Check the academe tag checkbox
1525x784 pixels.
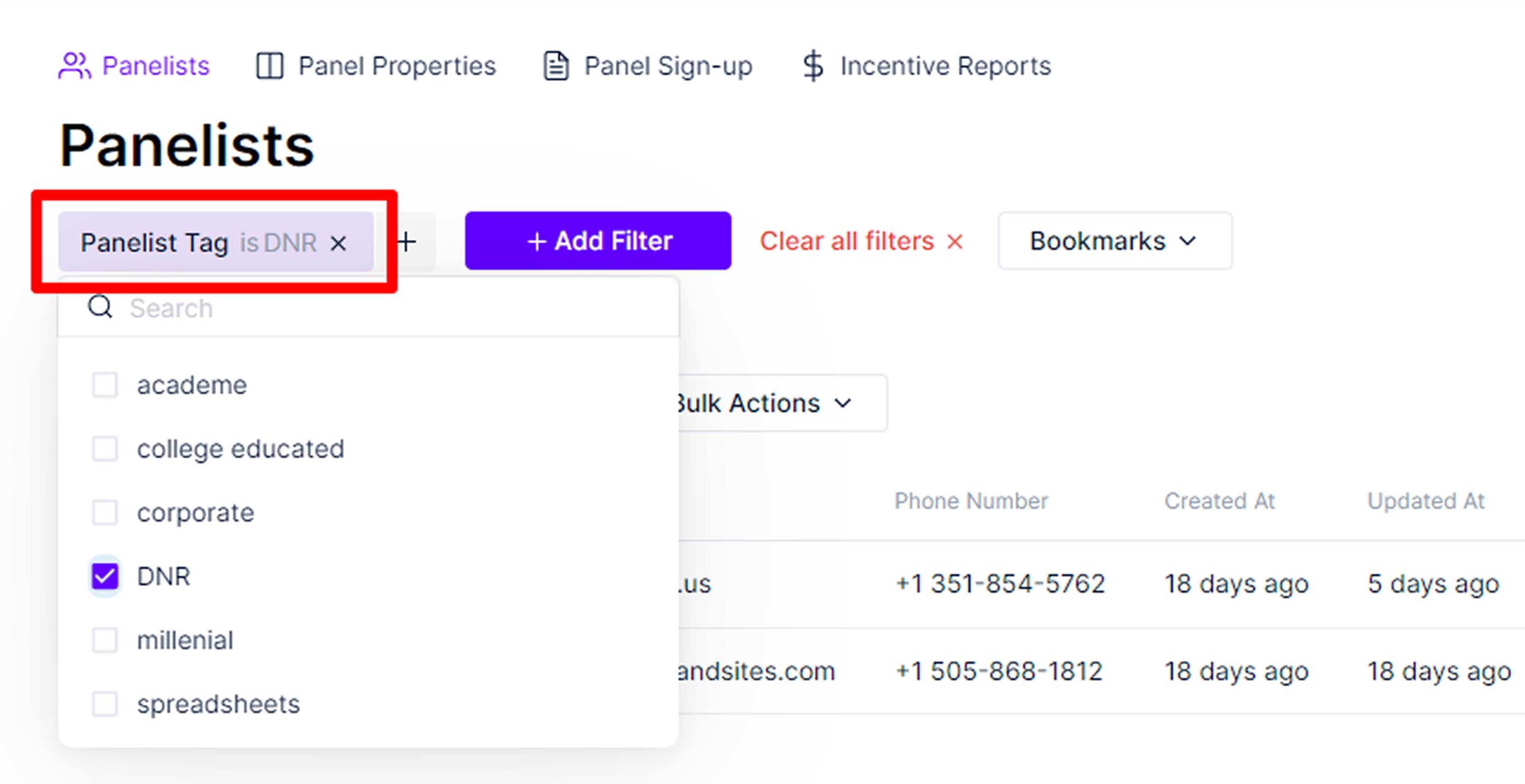(x=105, y=385)
